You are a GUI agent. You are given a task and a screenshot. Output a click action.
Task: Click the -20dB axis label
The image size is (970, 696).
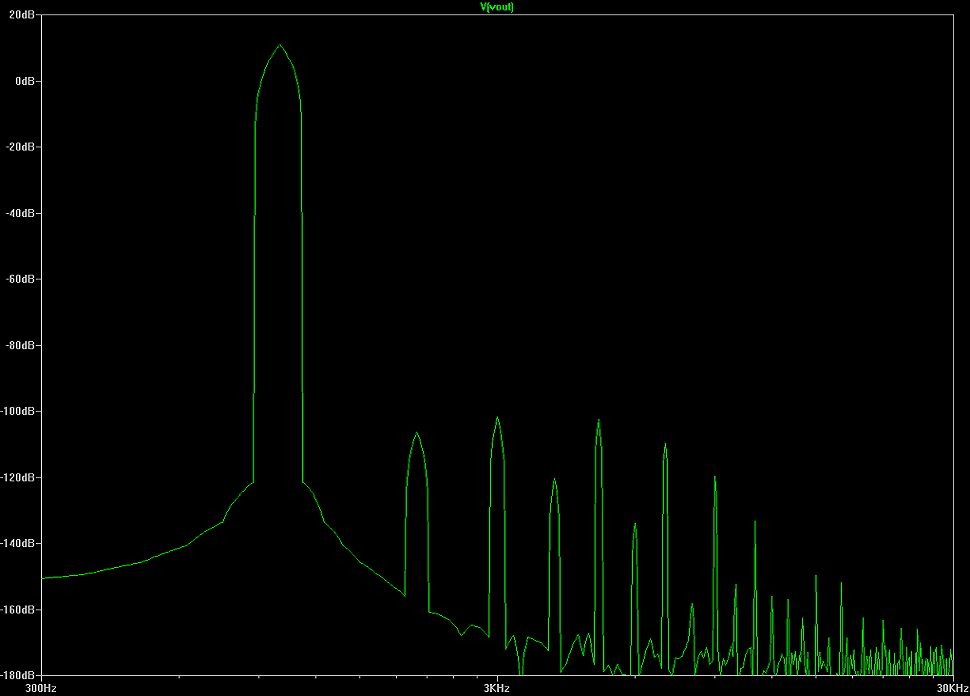[x=20, y=147]
